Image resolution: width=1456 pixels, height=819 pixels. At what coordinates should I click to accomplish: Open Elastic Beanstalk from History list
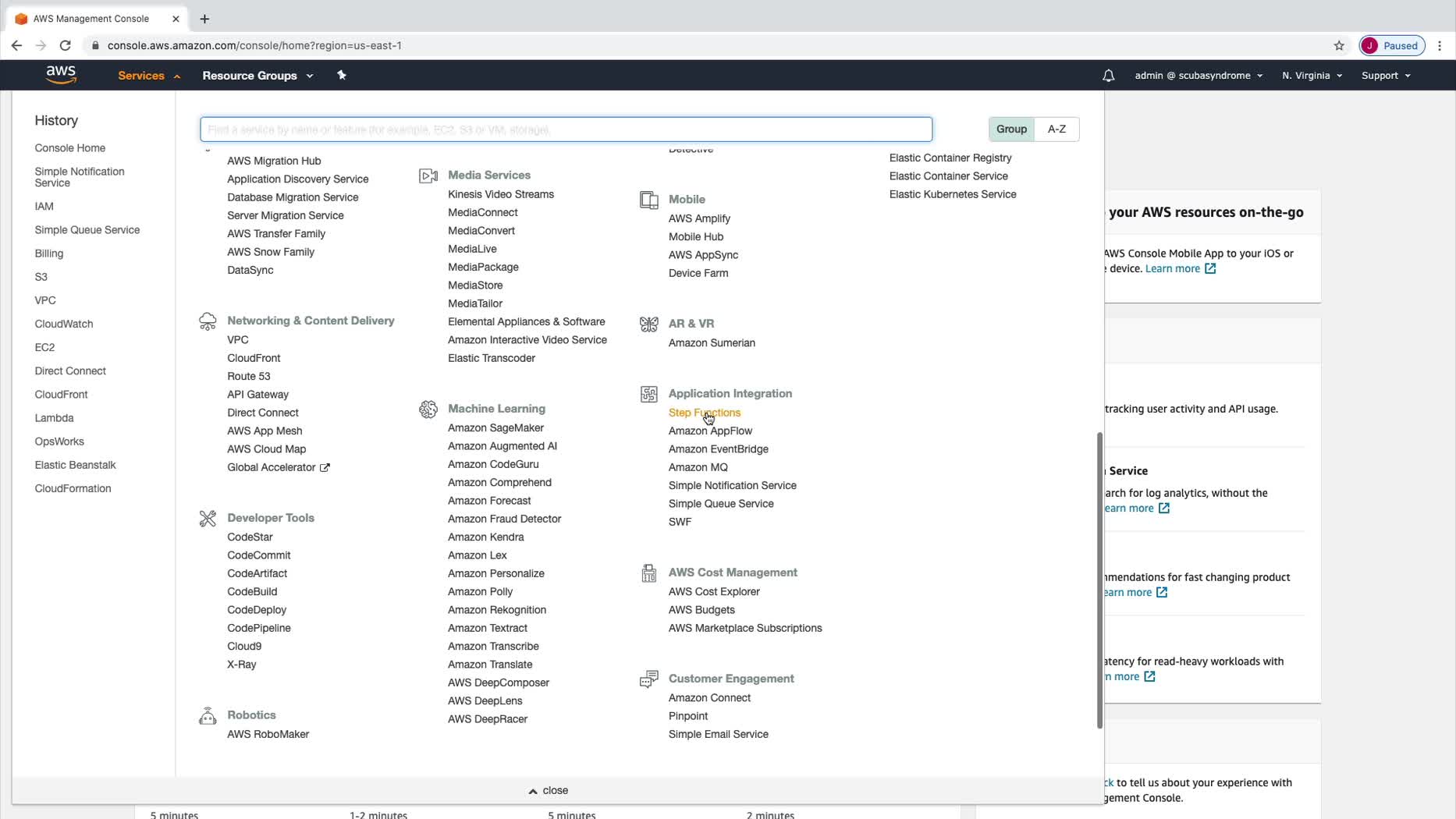click(x=76, y=465)
